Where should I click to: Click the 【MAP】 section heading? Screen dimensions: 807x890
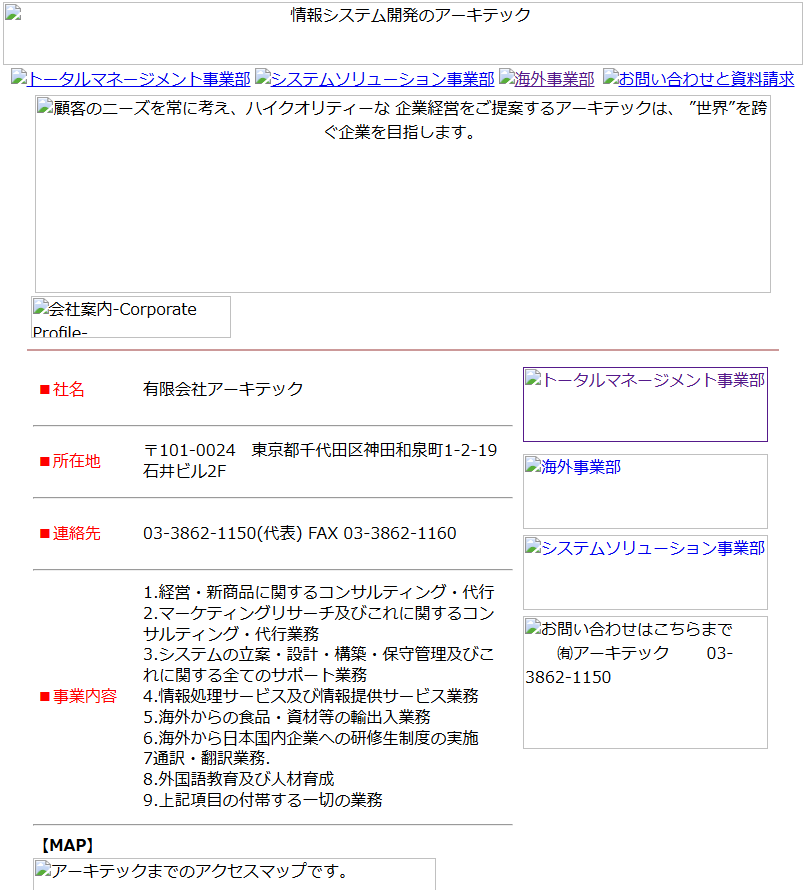[67, 845]
